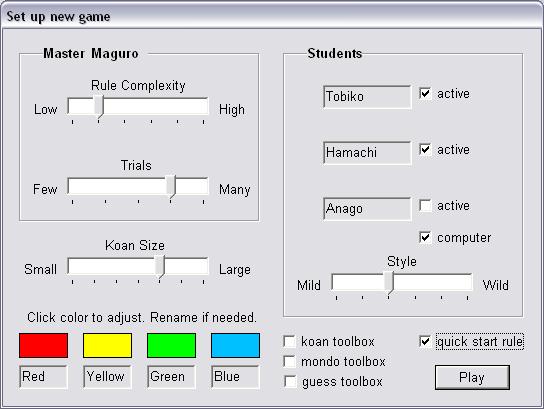544x409 pixels.
Task: Click the yellow color swatch
Action: coord(108,346)
